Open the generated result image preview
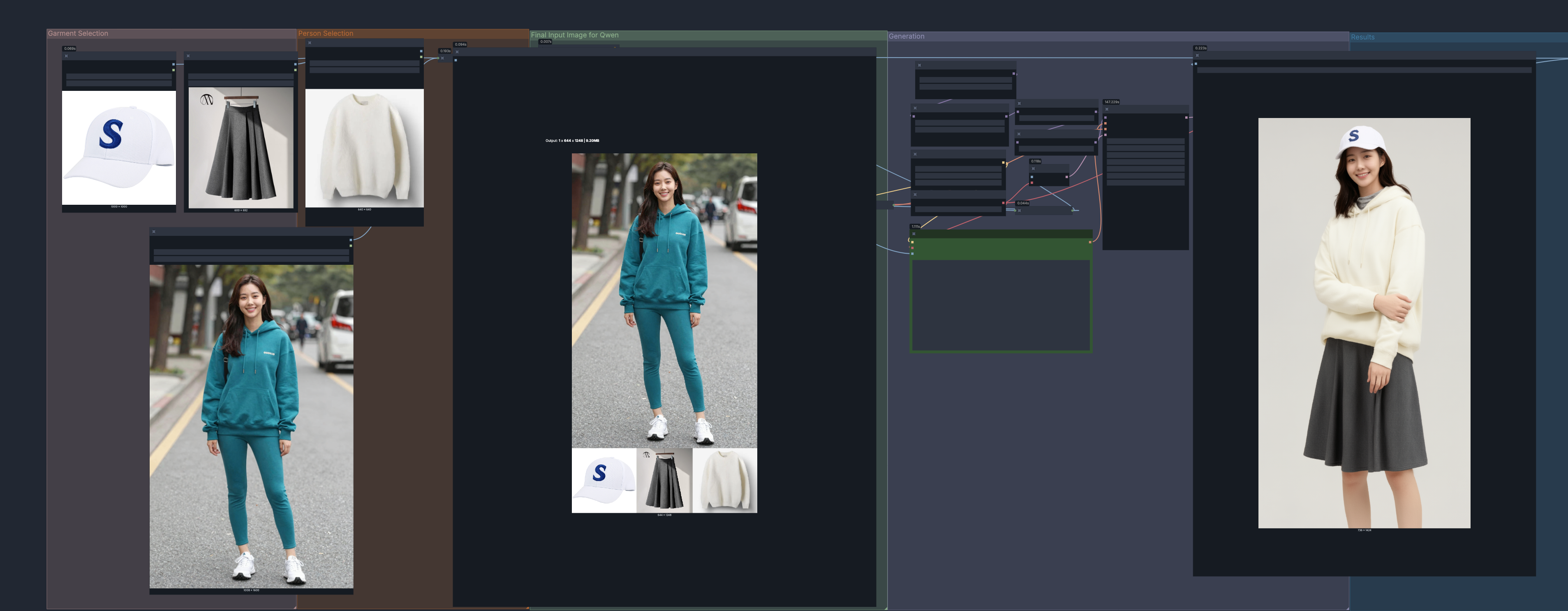The height and width of the screenshot is (611, 1568). 1364,322
